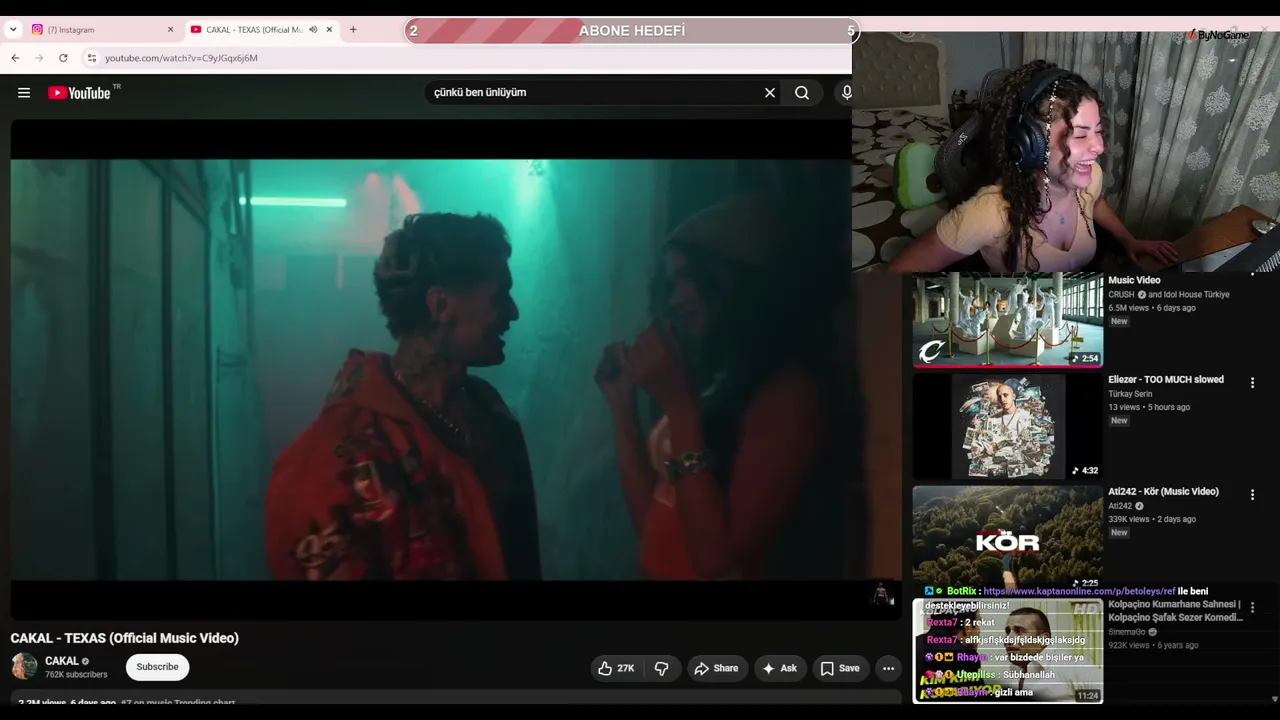
Task: Open the SinemaGo channel name
Action: click(1127, 632)
